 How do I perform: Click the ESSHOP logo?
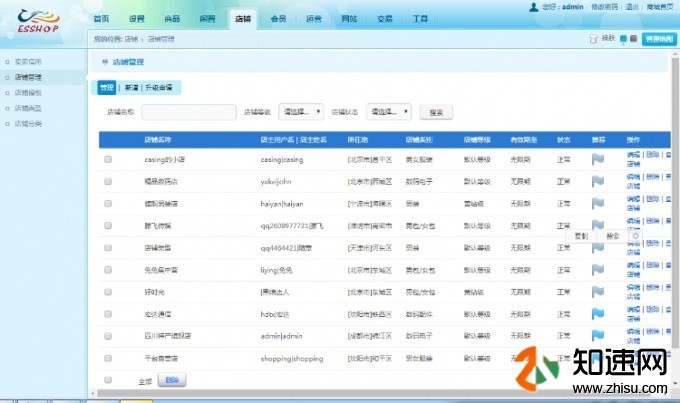click(38, 22)
